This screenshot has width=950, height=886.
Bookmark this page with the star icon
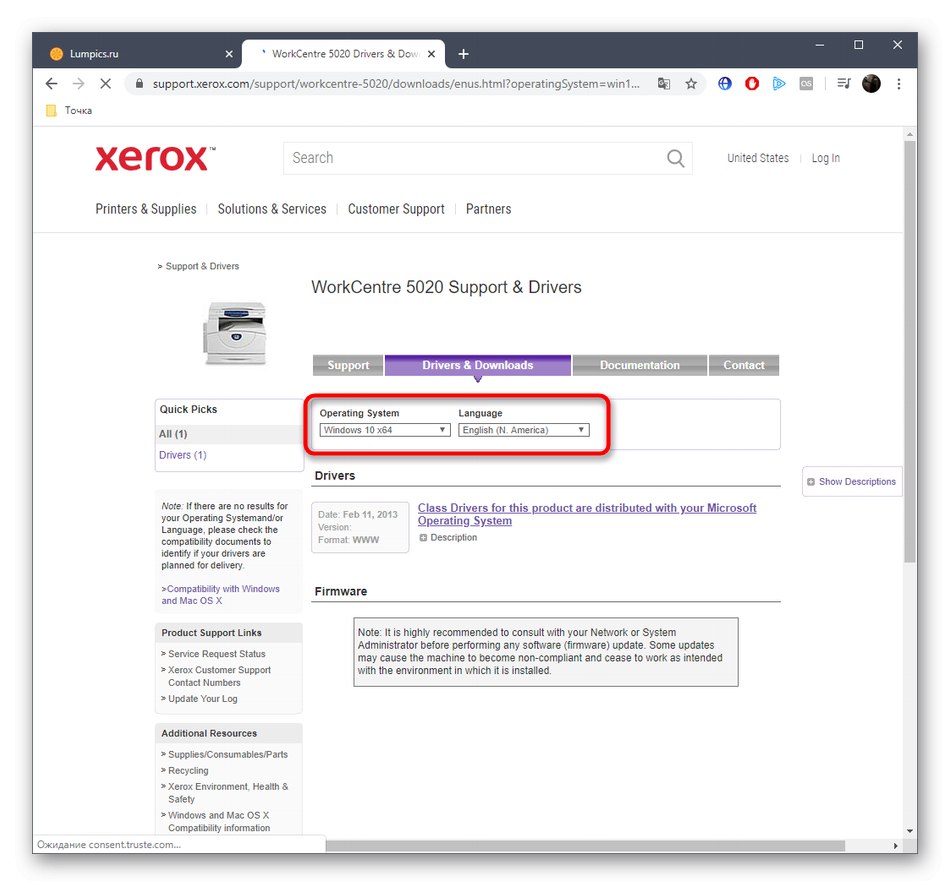691,84
